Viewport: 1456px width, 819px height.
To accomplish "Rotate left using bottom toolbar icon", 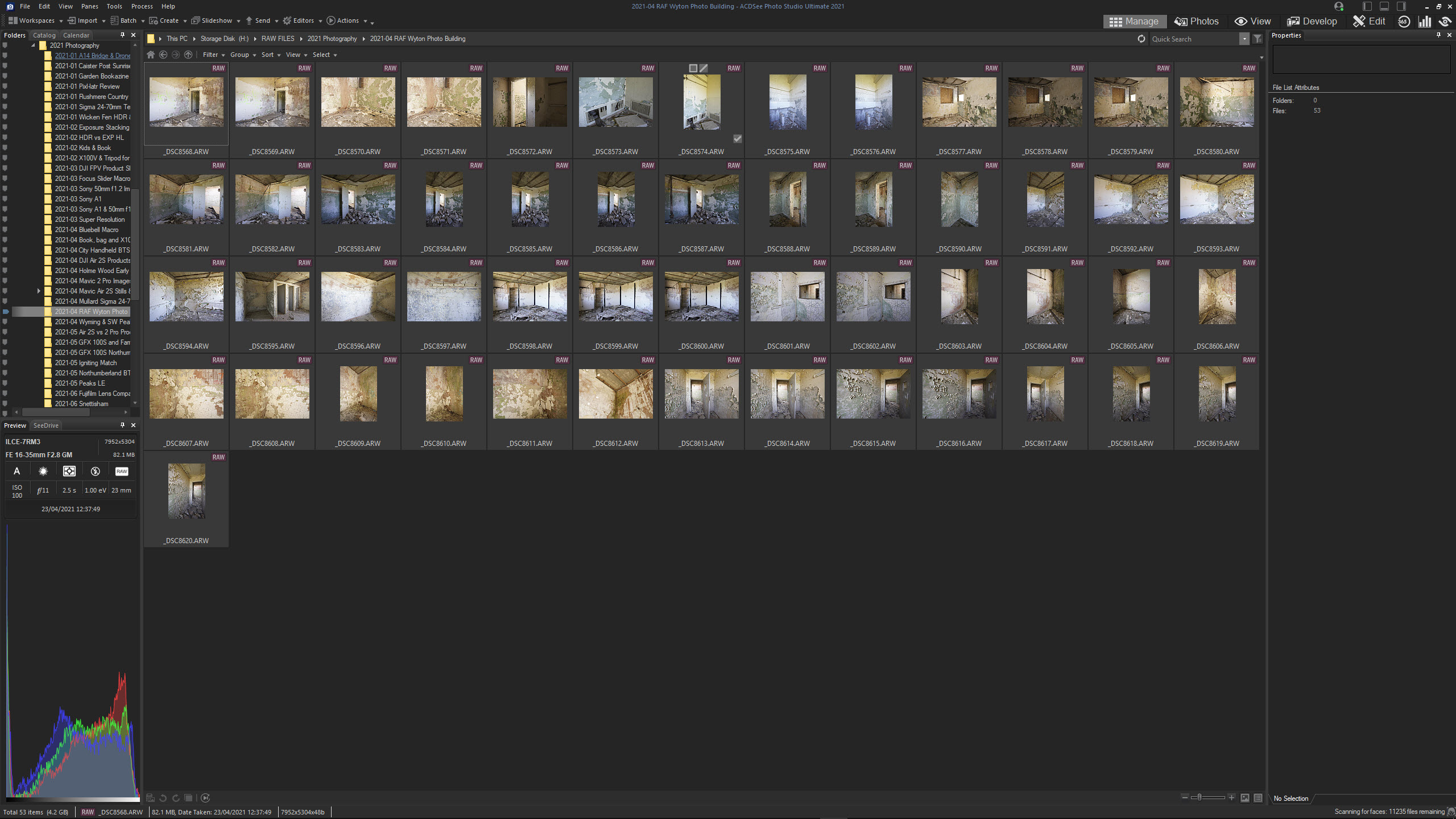I will [x=163, y=798].
